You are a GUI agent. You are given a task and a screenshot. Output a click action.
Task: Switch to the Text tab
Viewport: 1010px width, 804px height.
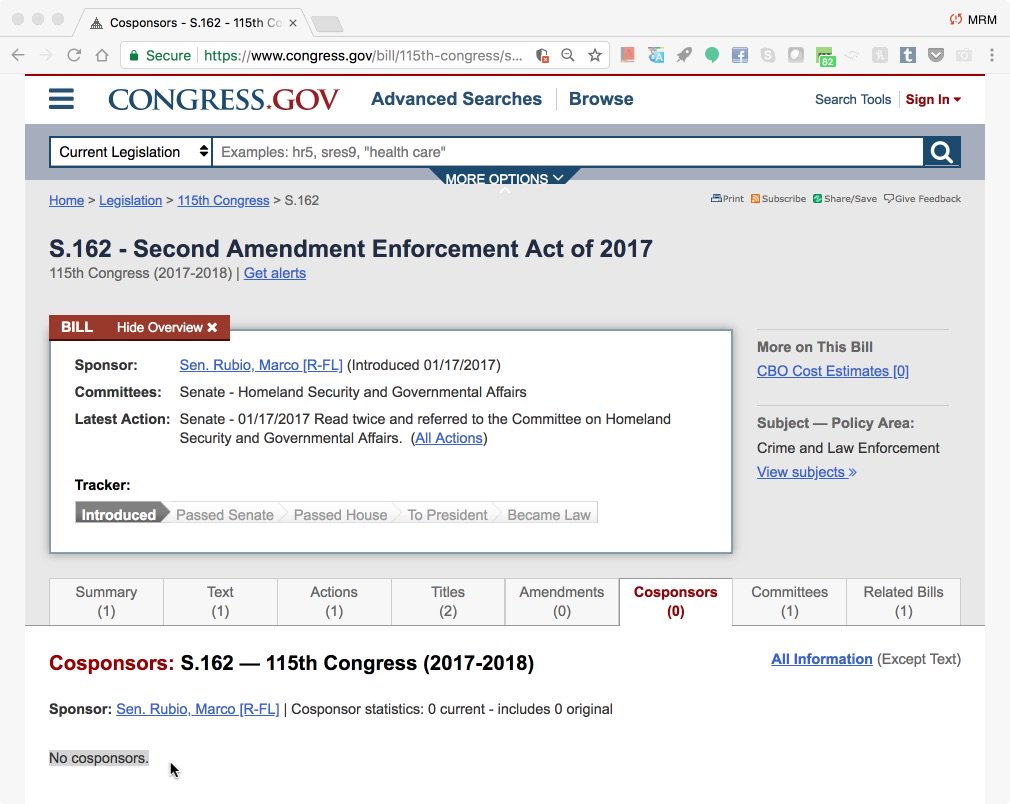coord(220,602)
